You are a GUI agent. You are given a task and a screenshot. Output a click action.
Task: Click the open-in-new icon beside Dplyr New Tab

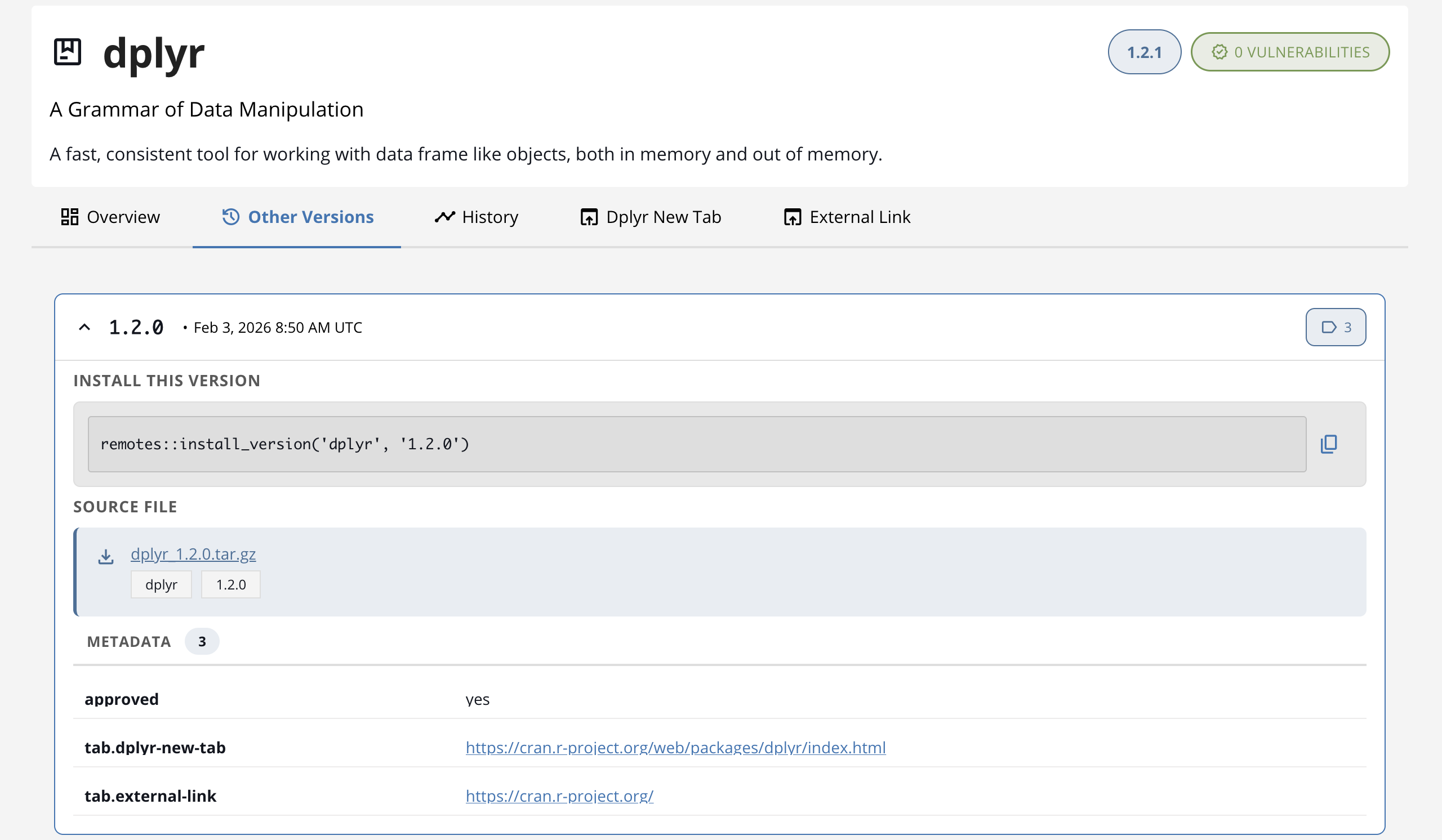(x=589, y=217)
